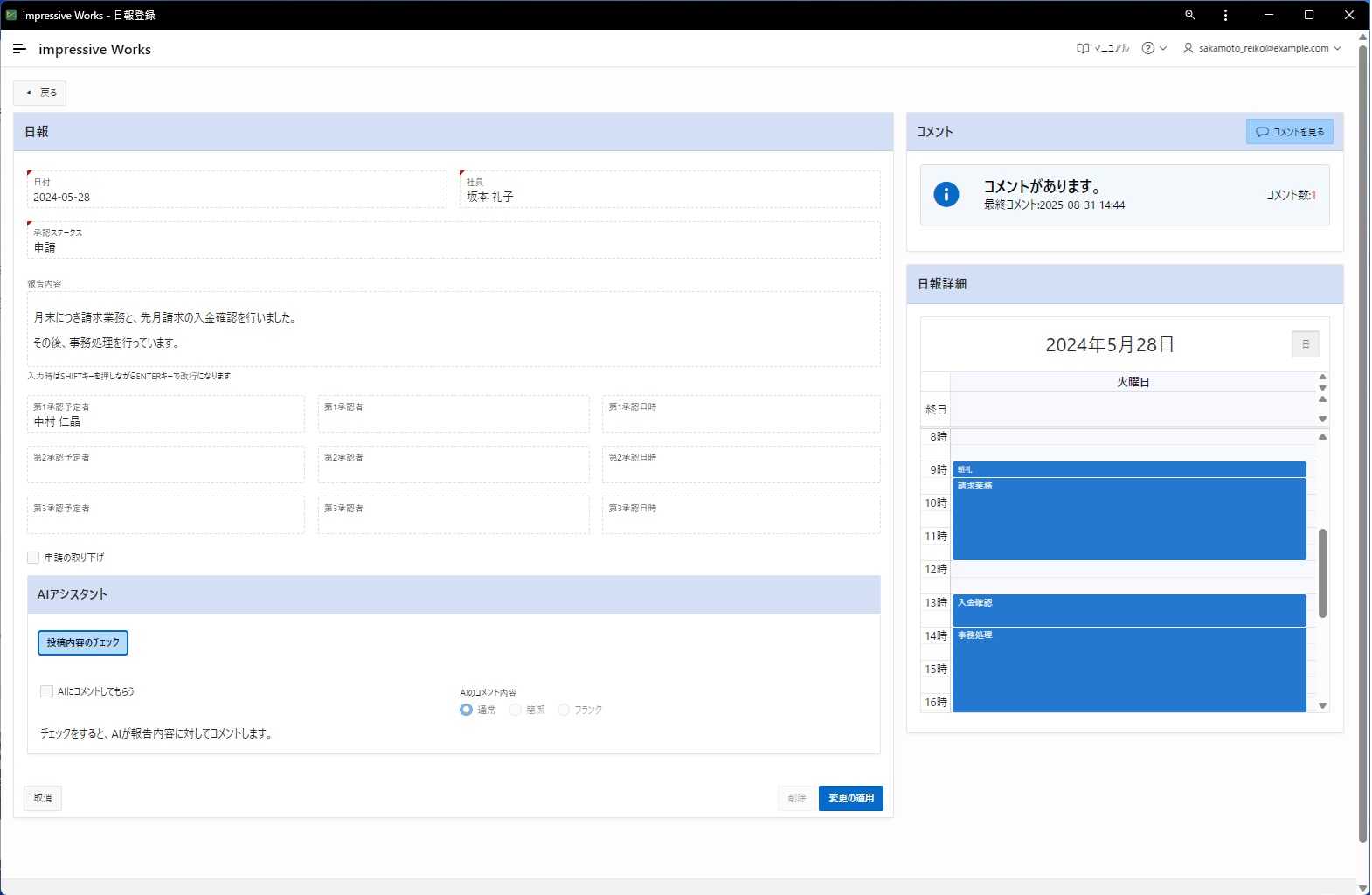Click the page vertical scrollbar thumb
Image resolution: width=1372 pixels, height=895 pixels.
tap(1363, 443)
